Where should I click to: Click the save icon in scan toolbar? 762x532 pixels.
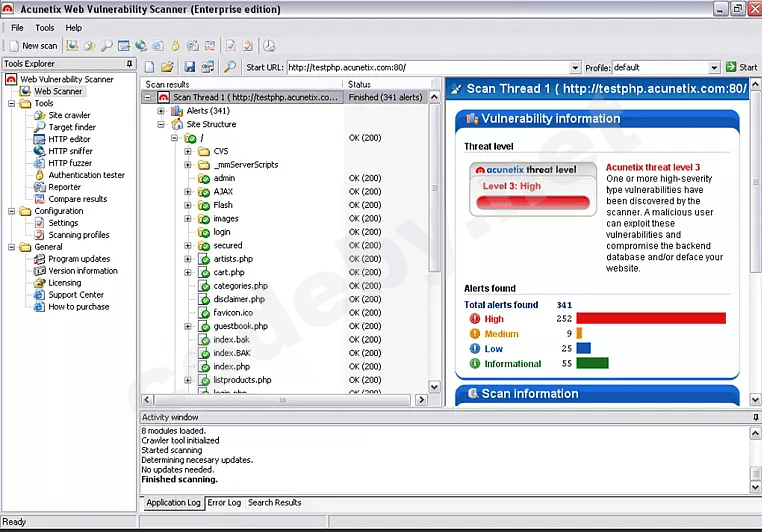189,67
